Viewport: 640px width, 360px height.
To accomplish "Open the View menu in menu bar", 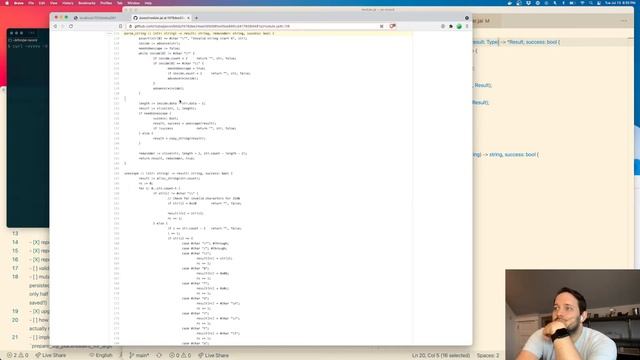I will point(53,3).
